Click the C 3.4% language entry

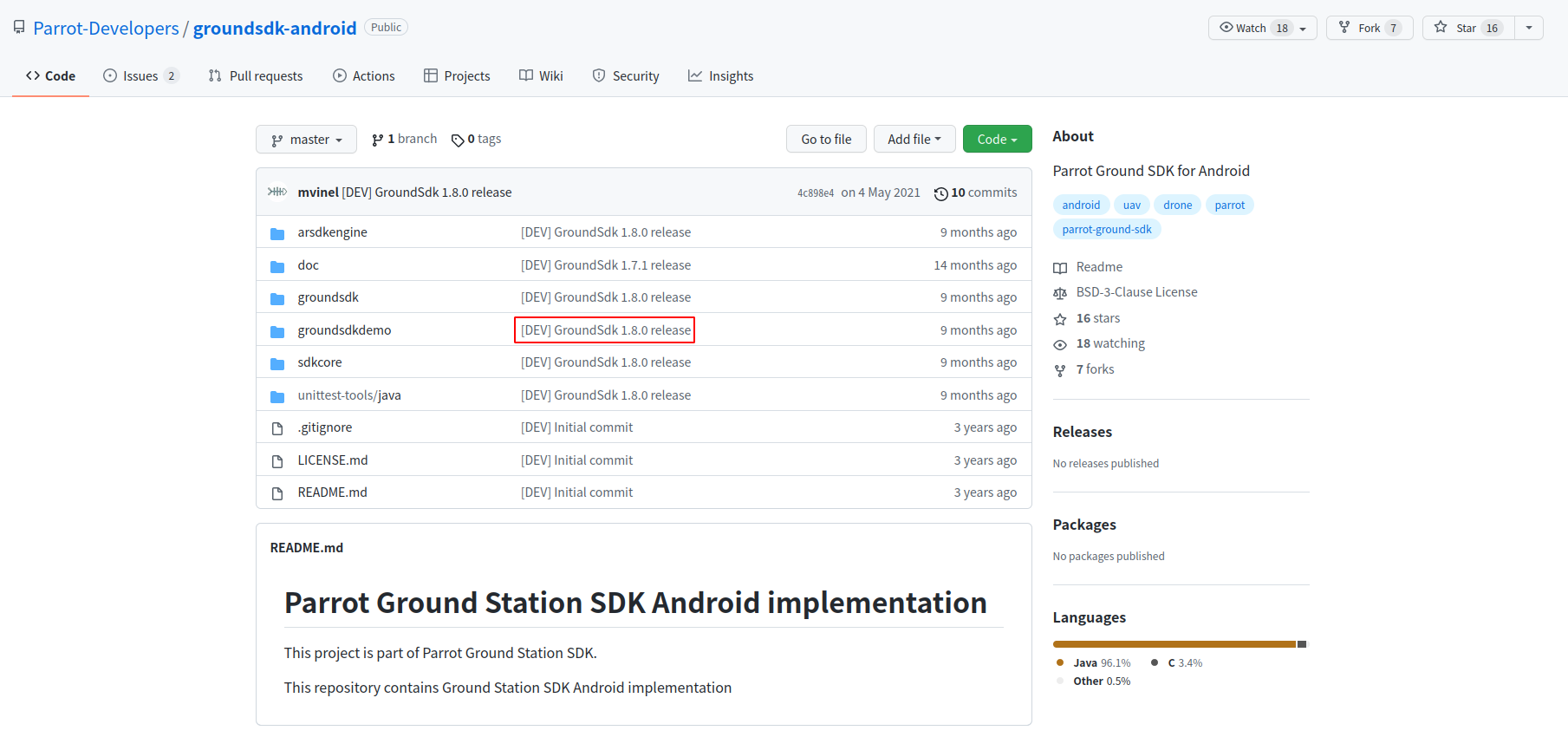pos(1177,662)
